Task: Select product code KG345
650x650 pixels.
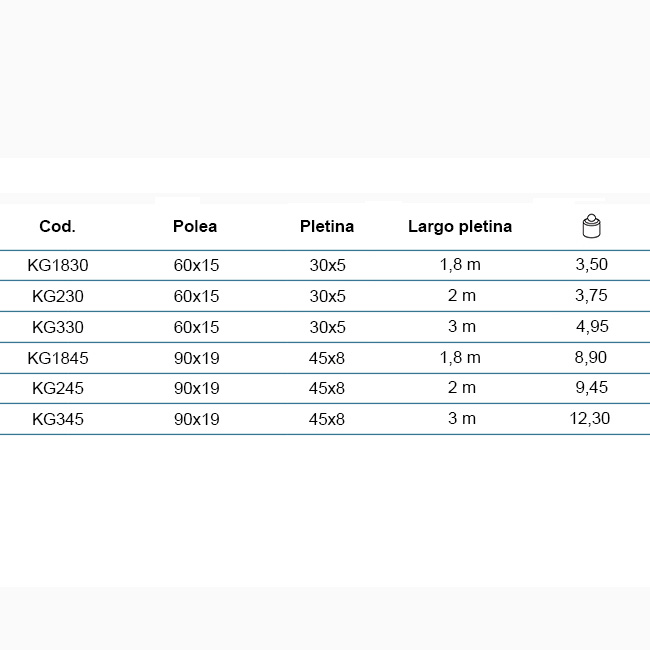Action: (x=58, y=420)
